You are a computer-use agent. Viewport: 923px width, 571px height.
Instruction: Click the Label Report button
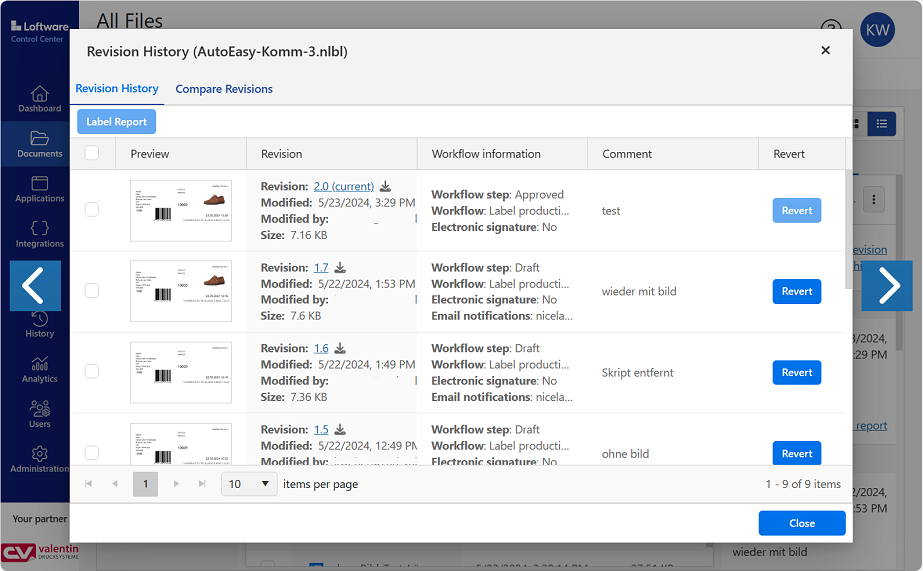(116, 122)
